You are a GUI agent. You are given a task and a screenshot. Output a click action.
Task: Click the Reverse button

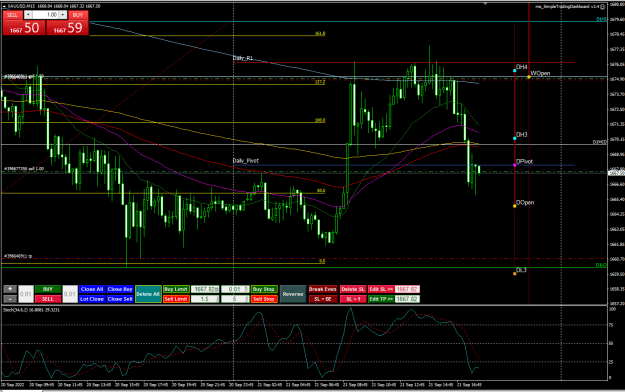point(293,294)
